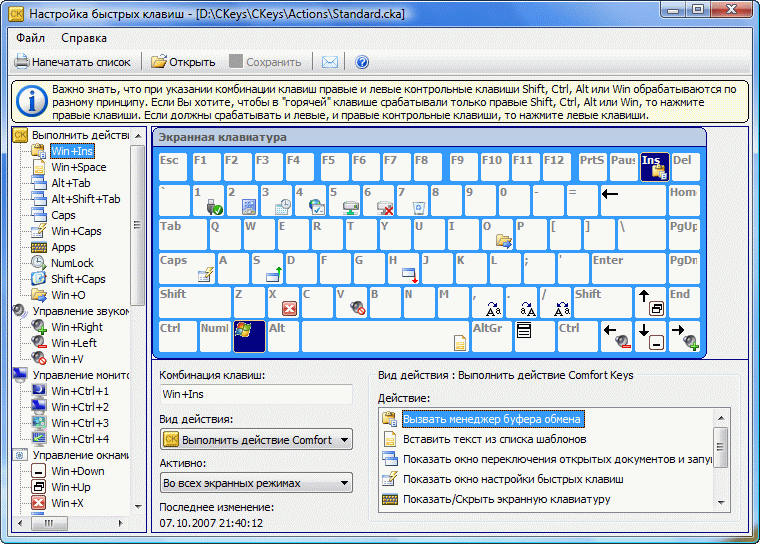
Task: Collapse the Управление монитором tree group
Action: click(80, 375)
